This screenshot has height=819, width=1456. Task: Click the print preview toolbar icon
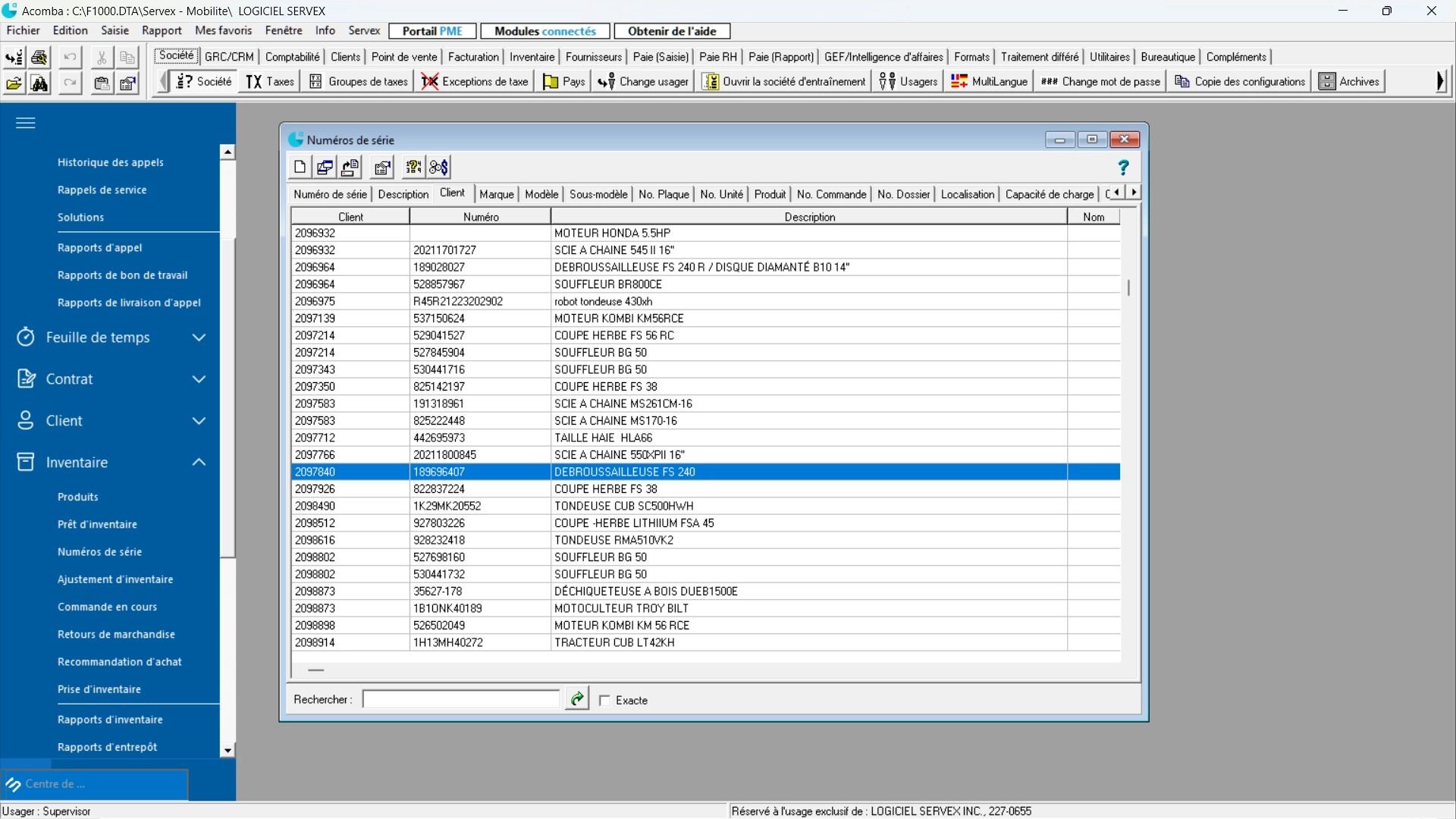(x=39, y=58)
